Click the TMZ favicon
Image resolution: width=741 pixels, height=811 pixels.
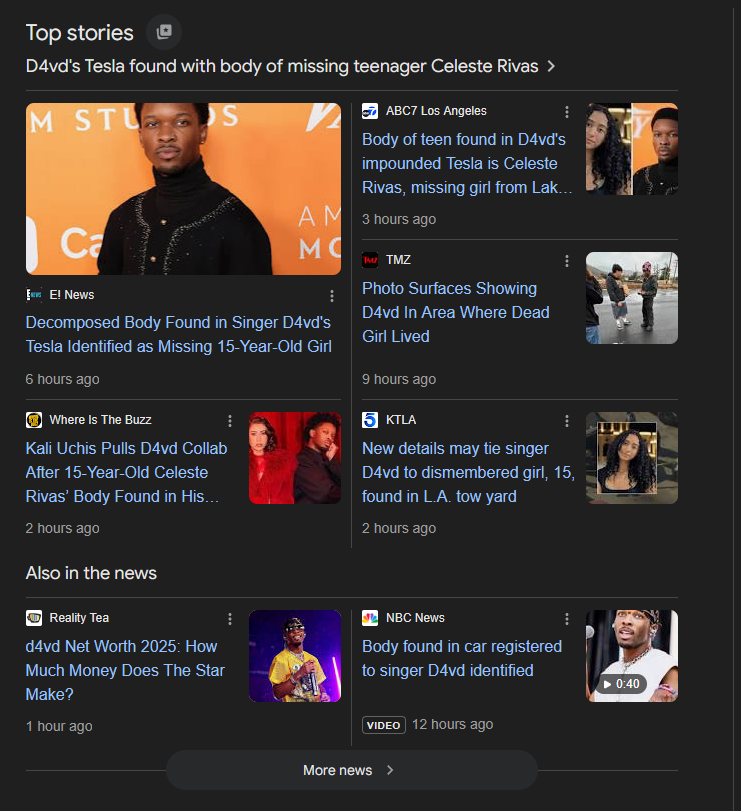pos(370,260)
